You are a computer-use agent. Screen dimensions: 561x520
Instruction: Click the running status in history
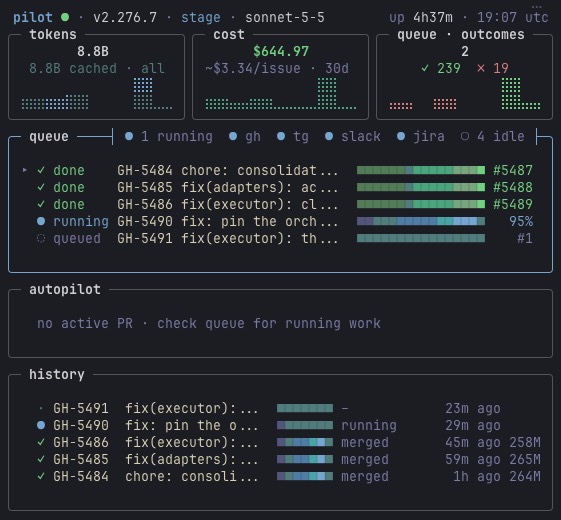pyautogui.click(x=369, y=425)
